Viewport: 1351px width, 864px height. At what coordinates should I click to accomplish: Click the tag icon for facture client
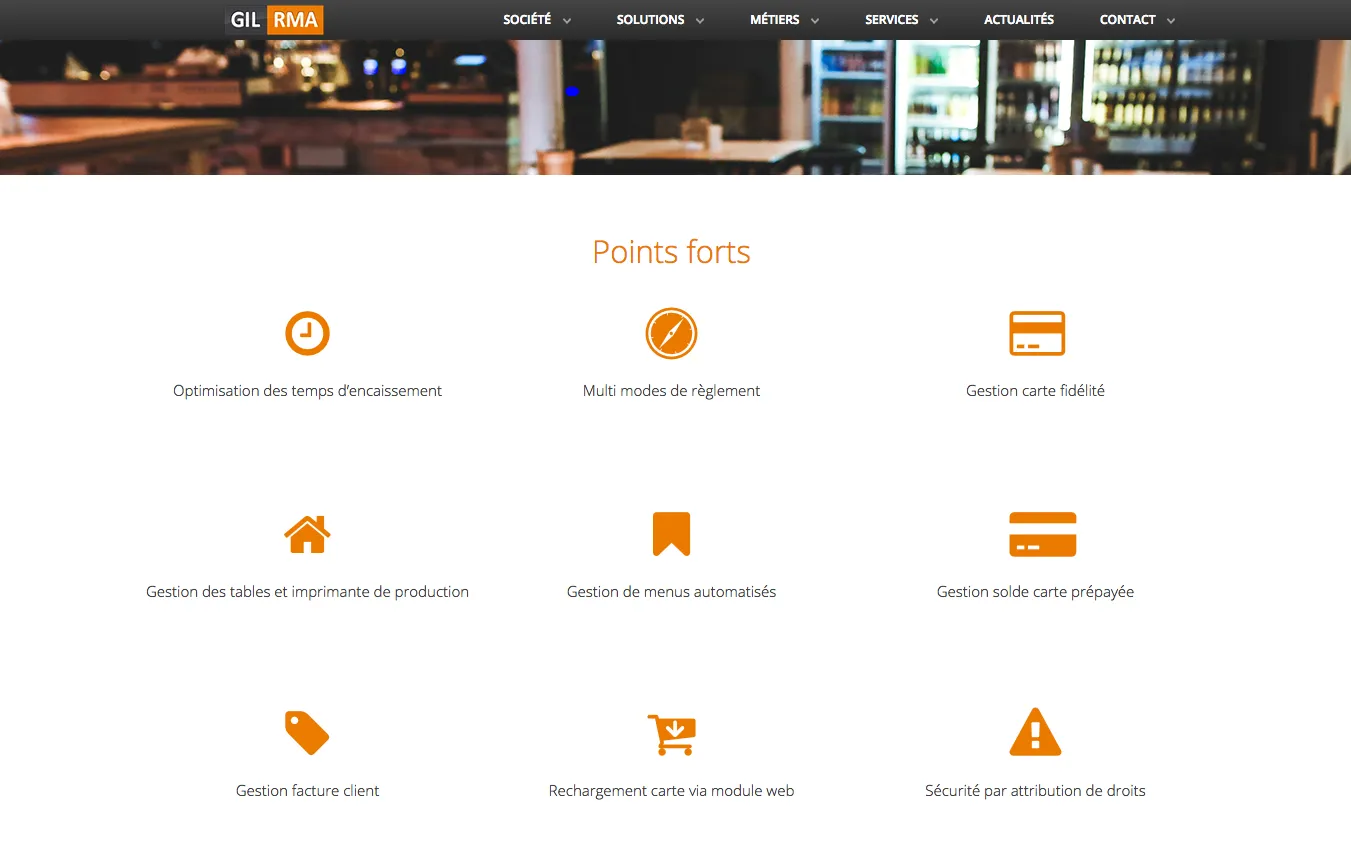click(306, 733)
